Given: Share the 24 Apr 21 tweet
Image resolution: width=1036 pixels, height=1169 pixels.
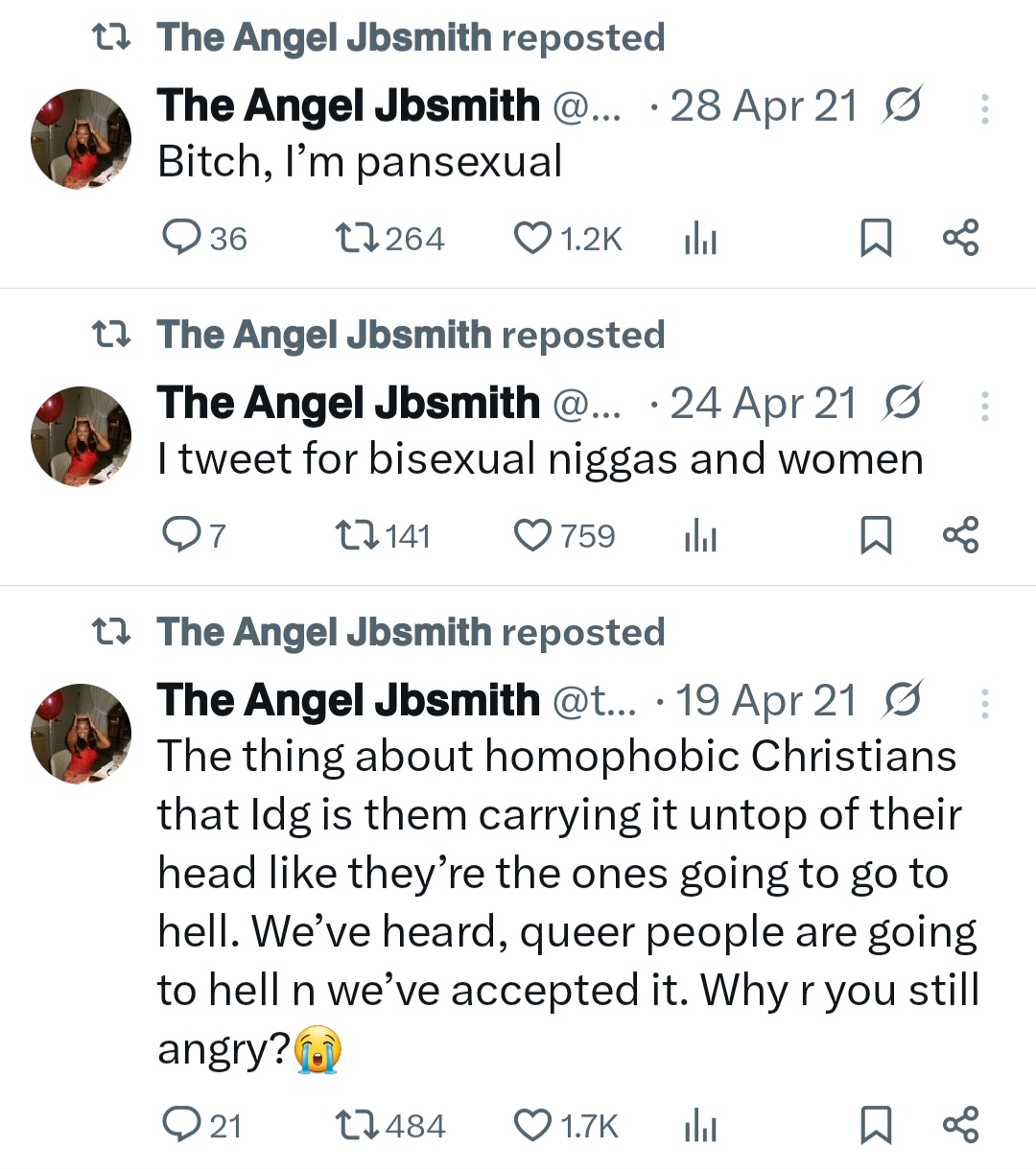Looking at the screenshot, I should pos(960,535).
